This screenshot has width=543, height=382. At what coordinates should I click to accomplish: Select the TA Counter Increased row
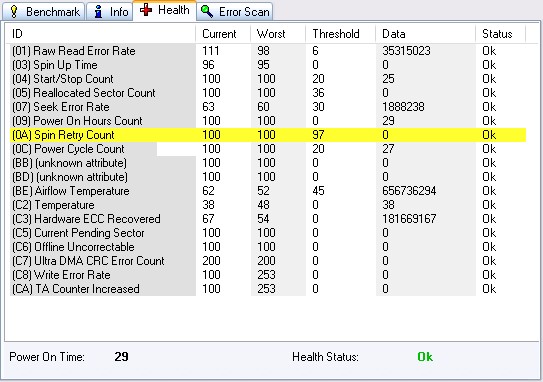click(268, 289)
